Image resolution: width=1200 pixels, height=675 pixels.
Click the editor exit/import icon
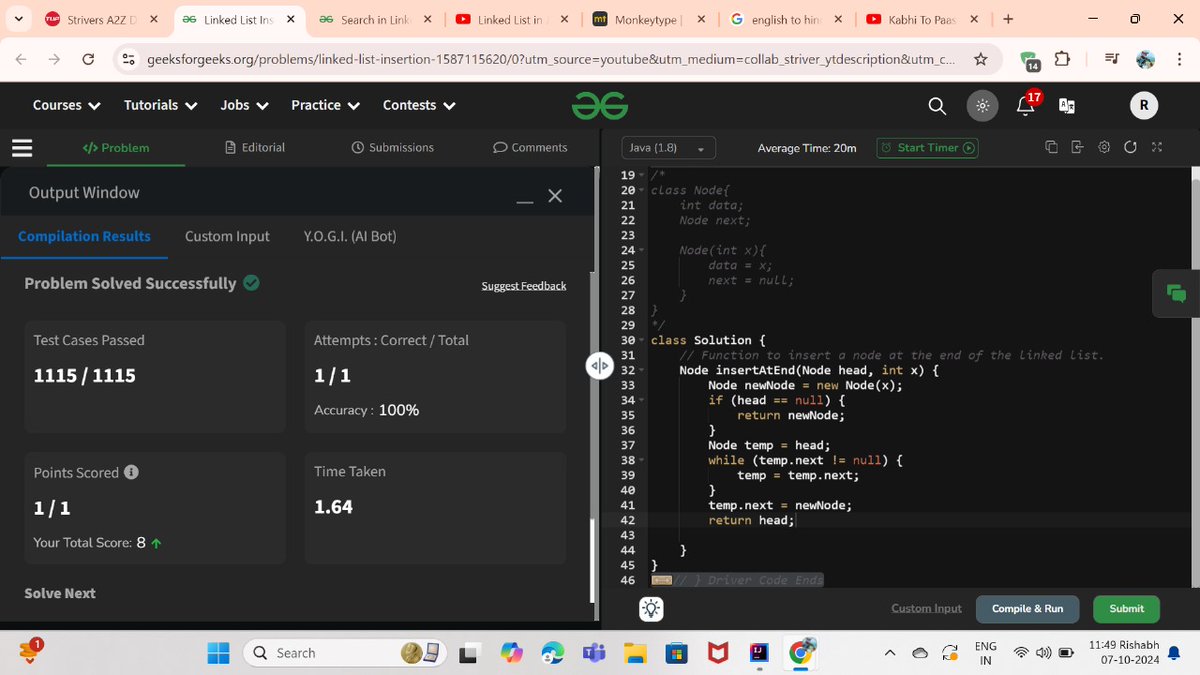pyautogui.click(x=1077, y=147)
